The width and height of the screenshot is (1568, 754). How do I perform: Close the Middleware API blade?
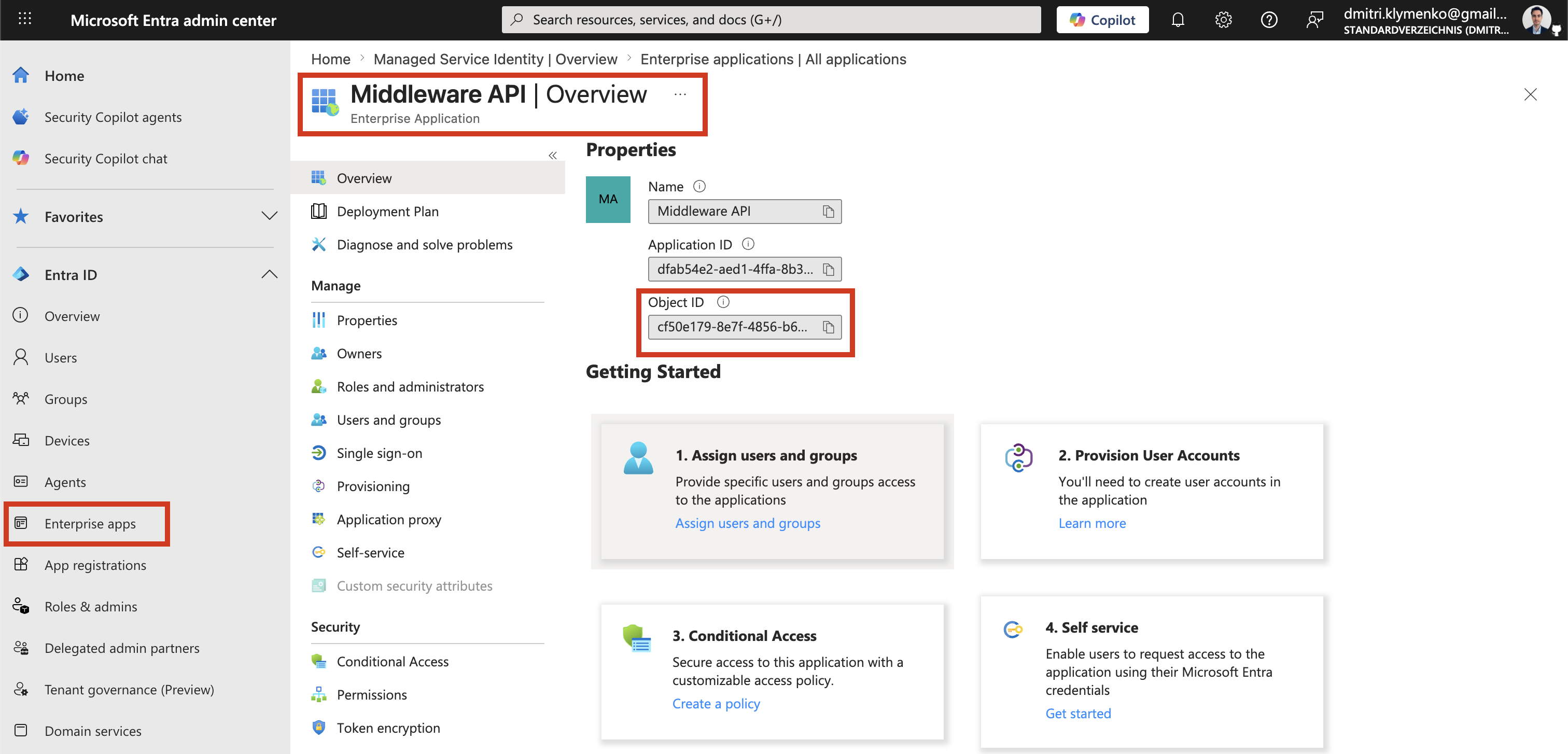tap(1530, 94)
